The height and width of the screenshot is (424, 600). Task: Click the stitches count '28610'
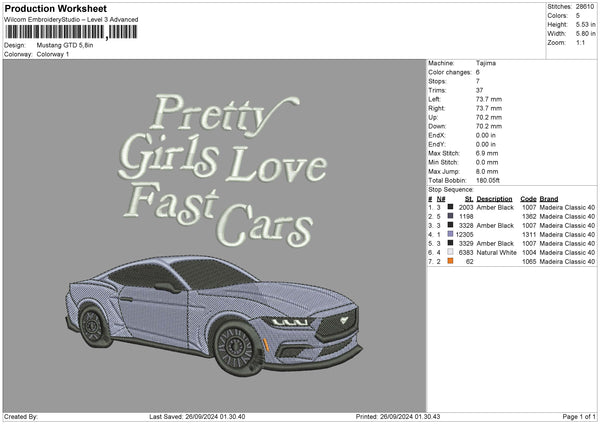tap(585, 7)
